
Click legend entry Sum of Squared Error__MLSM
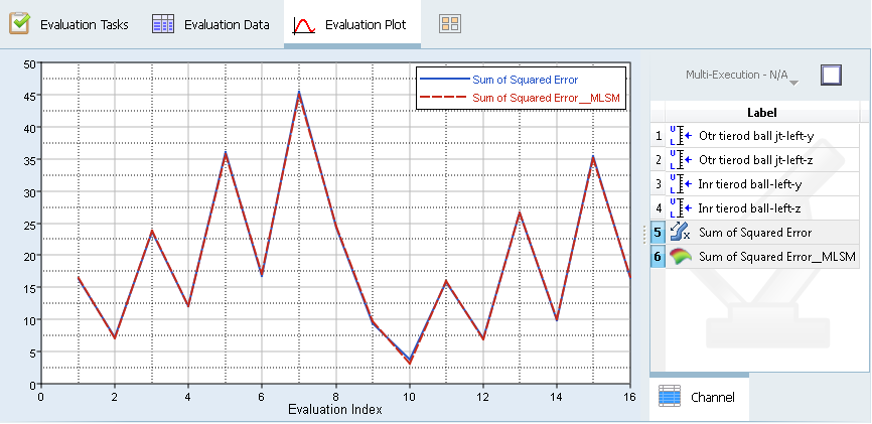click(546, 97)
